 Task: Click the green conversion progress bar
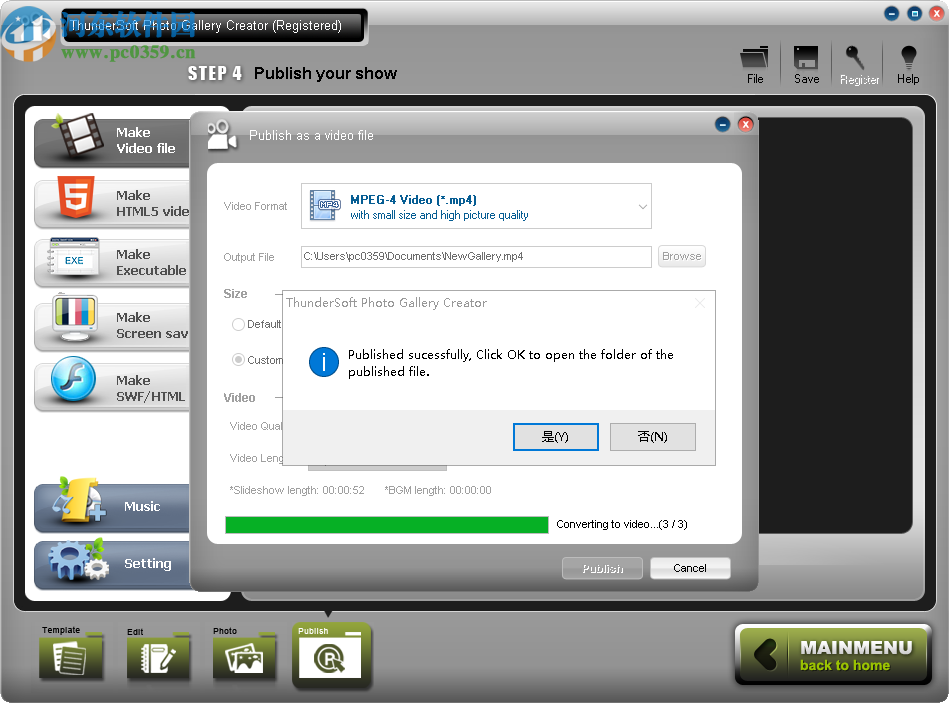coord(387,525)
